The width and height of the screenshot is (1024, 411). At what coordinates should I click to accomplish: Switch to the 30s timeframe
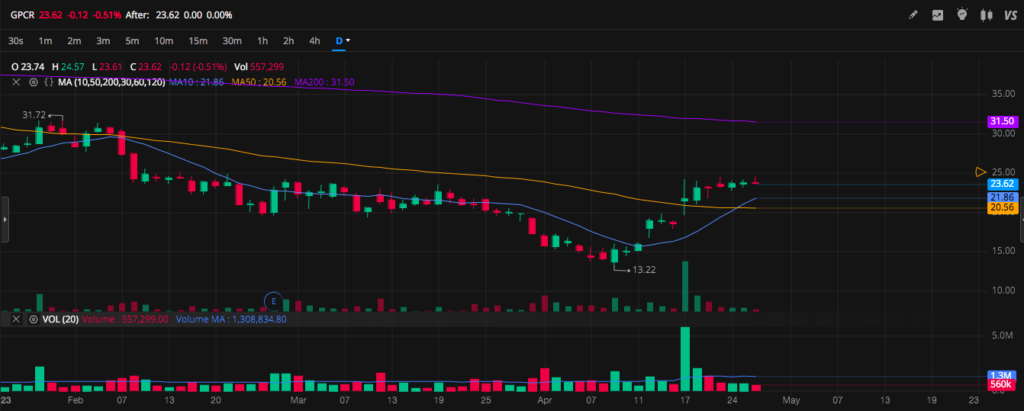tap(16, 41)
